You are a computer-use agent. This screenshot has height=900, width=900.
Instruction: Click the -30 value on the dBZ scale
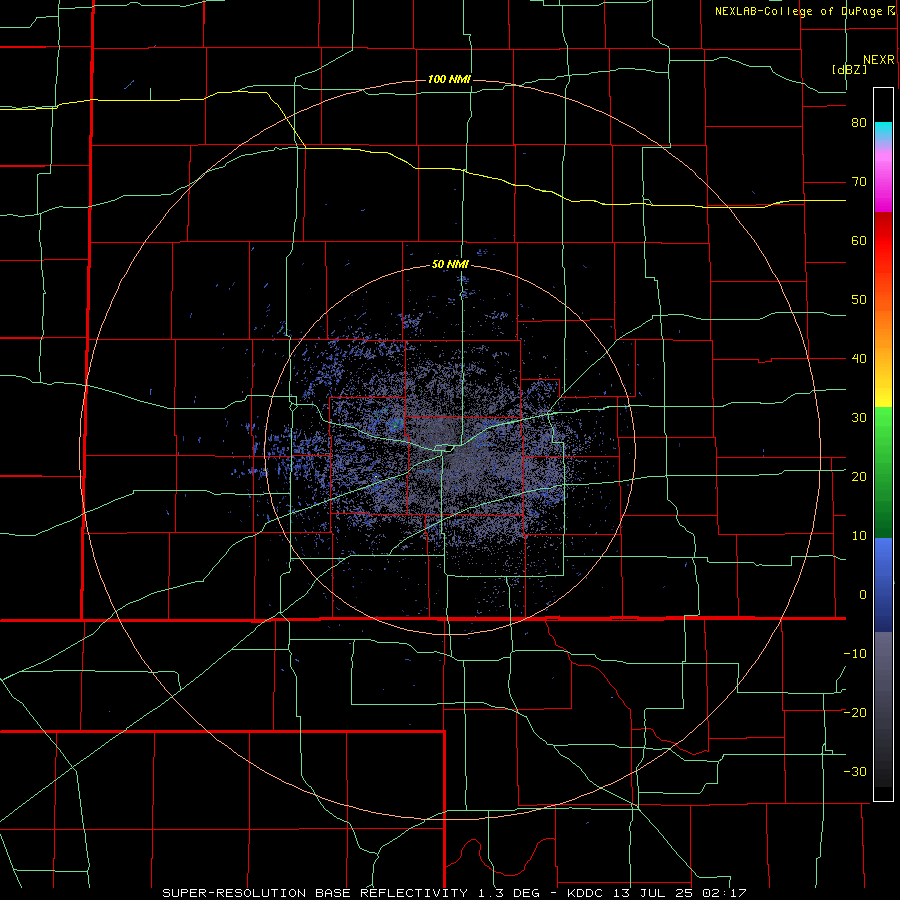(855, 771)
